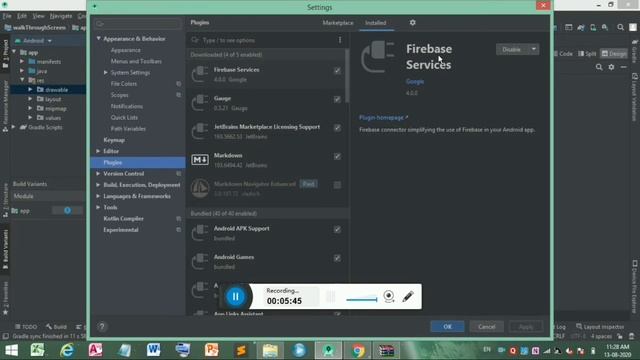Click the OK button
The height and width of the screenshot is (360, 640).
click(x=447, y=327)
